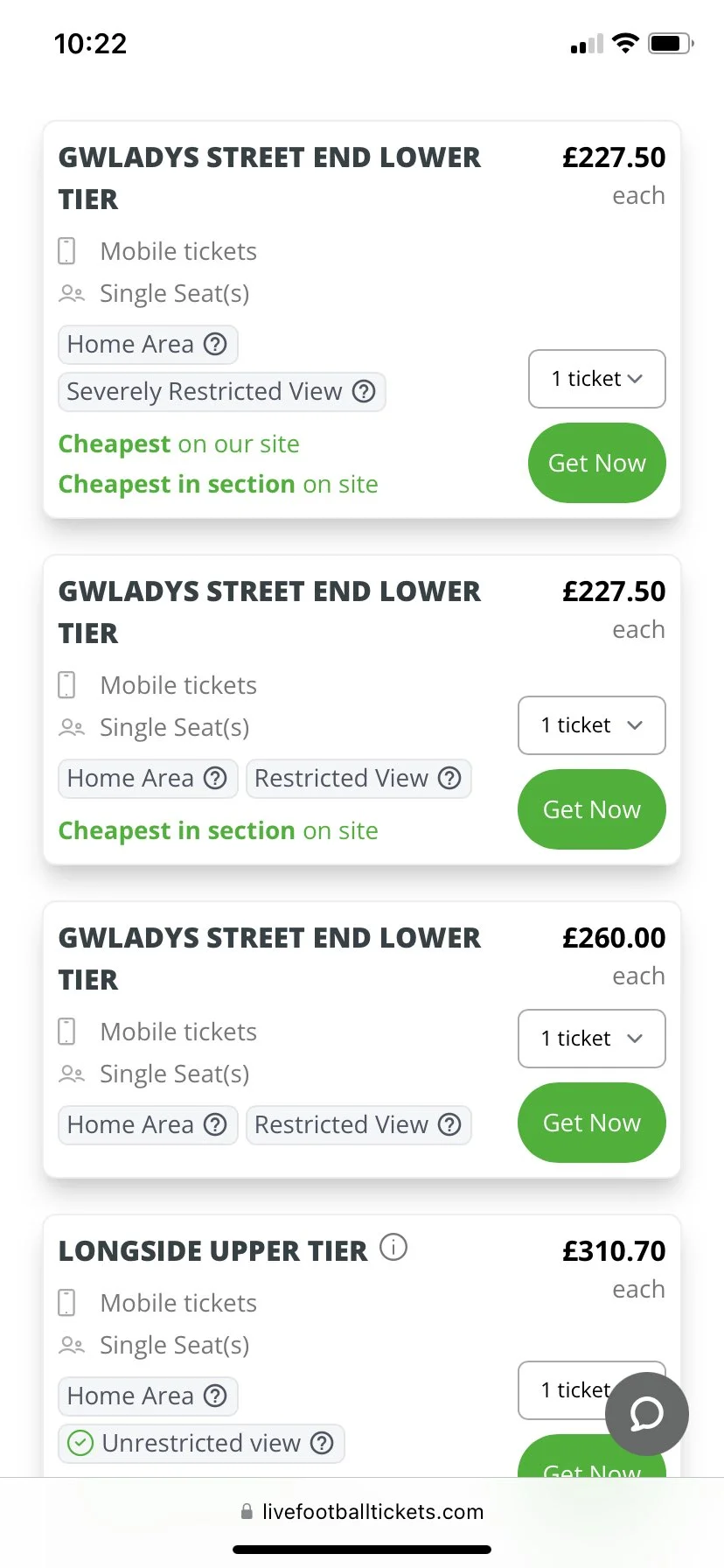This screenshot has width=724, height=1568.
Task: Tap the livefootballtickets.com address bar
Action: coord(362,1511)
